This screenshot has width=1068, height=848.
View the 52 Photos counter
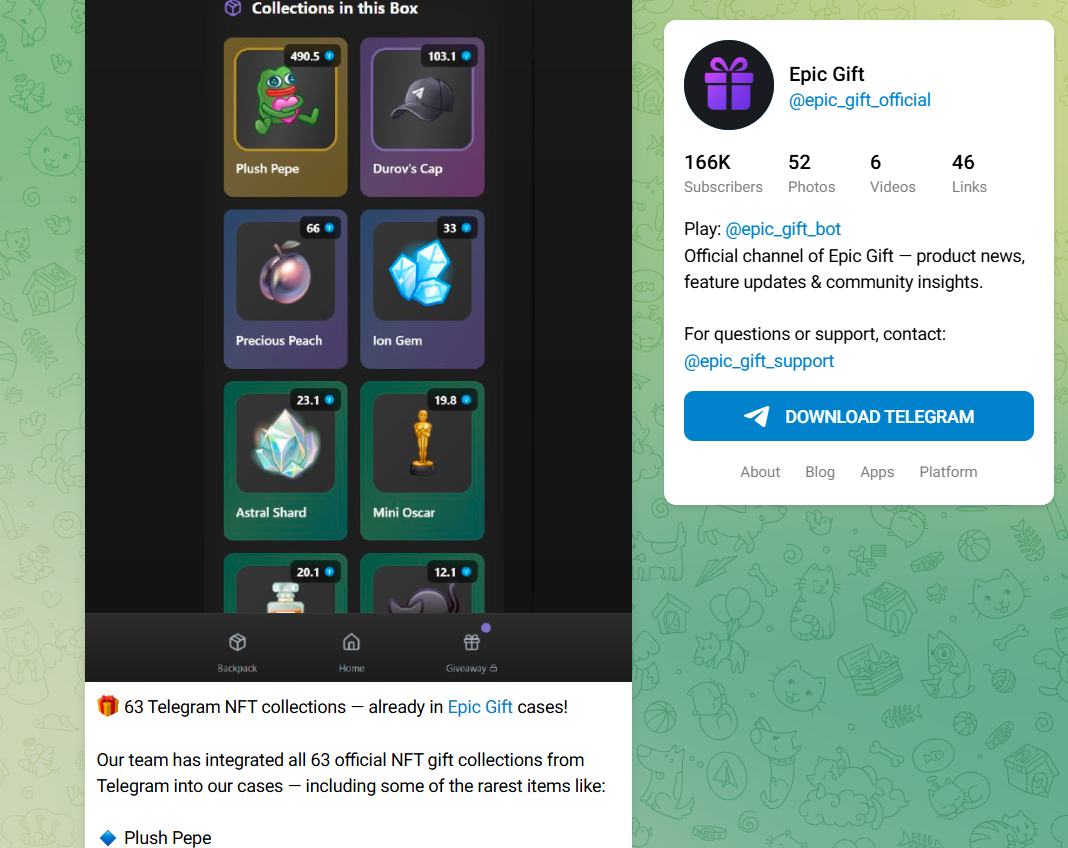[x=811, y=174]
